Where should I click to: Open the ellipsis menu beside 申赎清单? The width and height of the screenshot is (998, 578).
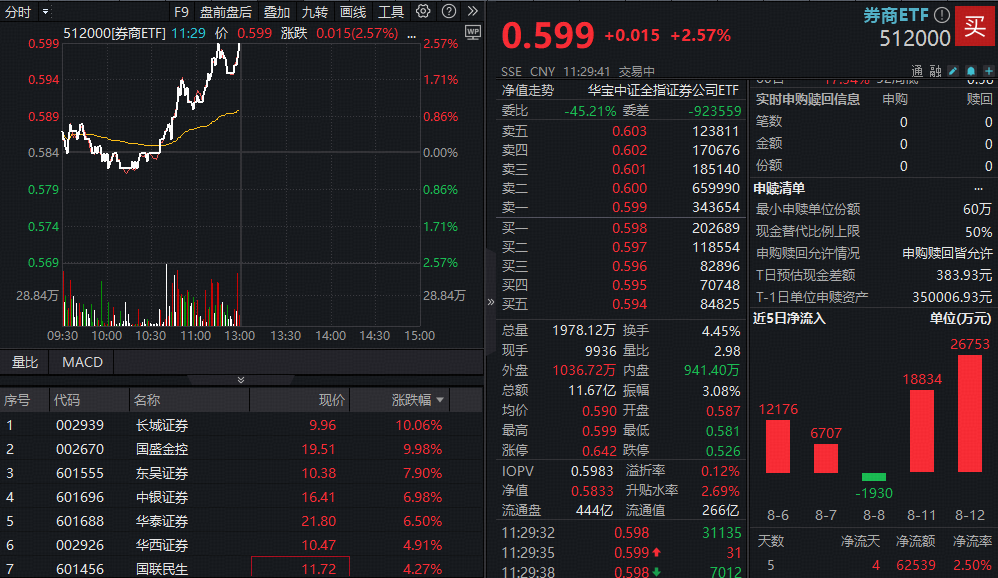coord(981,189)
